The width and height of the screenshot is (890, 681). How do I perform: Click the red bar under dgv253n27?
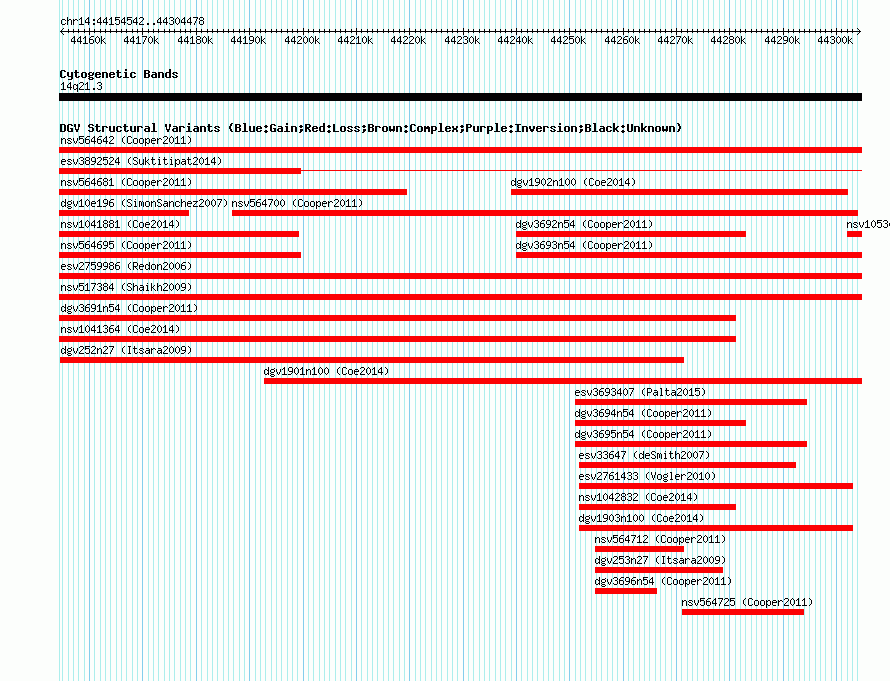coord(659,570)
